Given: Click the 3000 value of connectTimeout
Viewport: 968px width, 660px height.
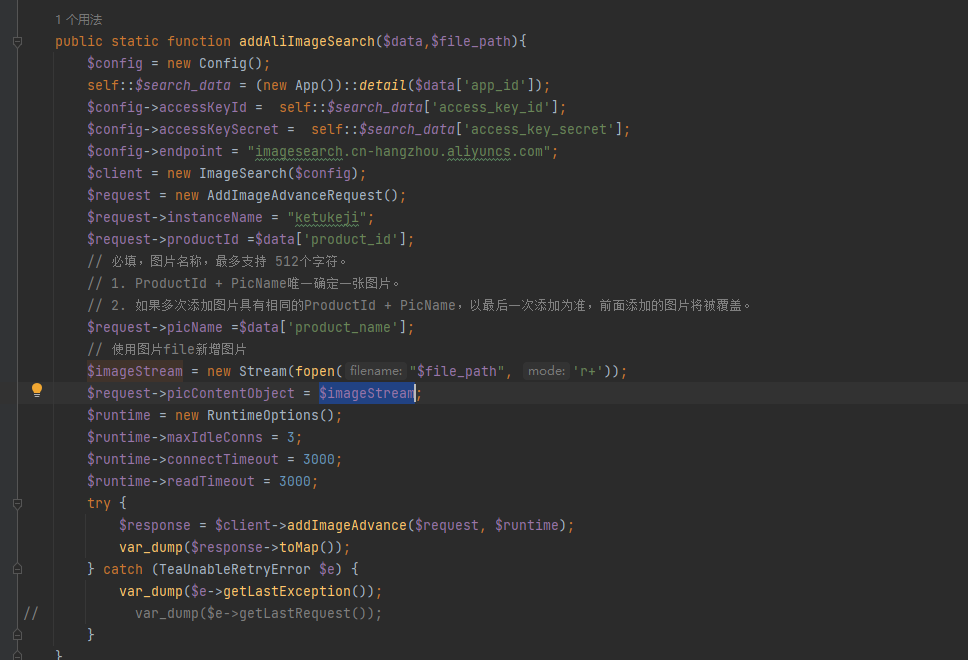Looking at the screenshot, I should click(319, 459).
